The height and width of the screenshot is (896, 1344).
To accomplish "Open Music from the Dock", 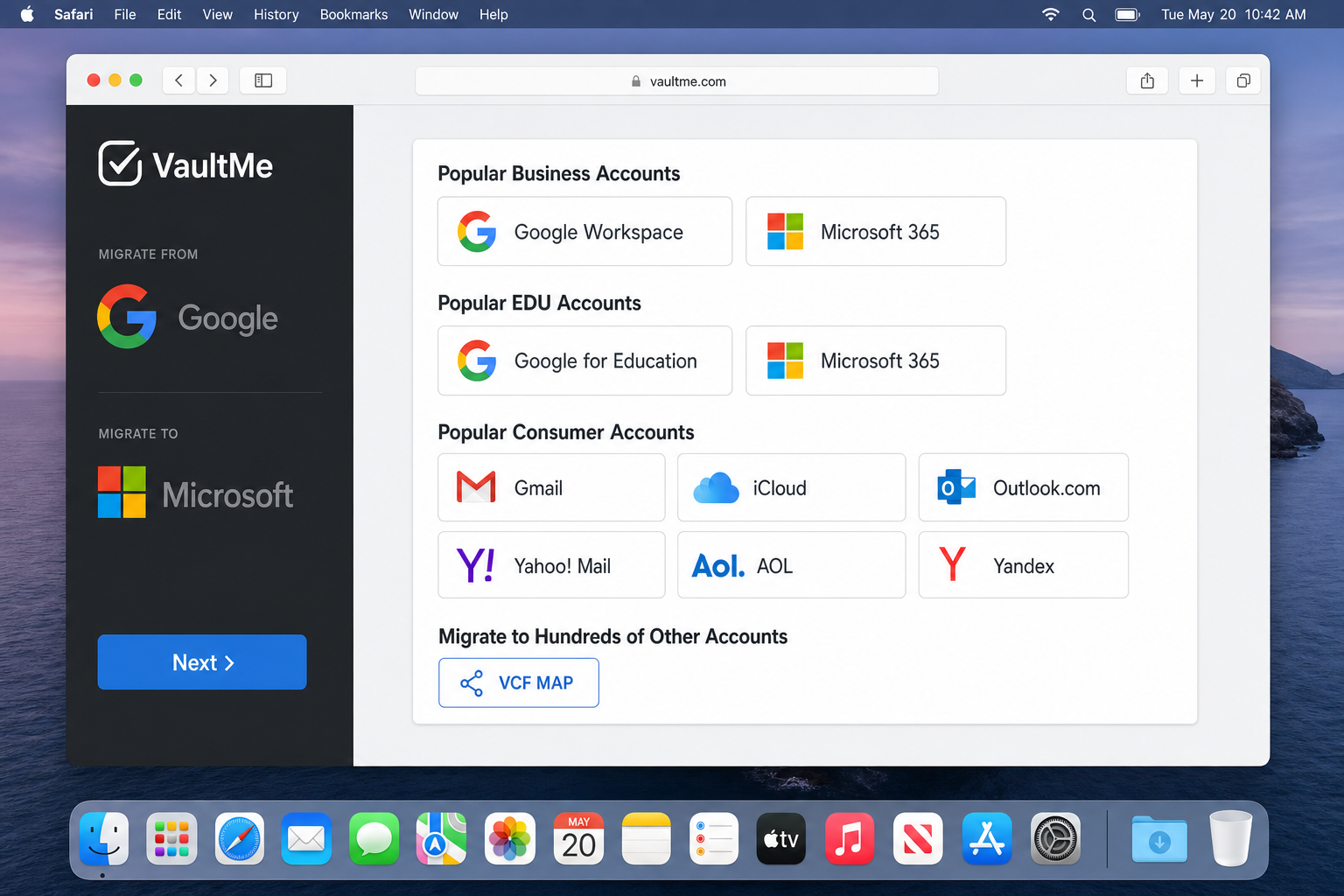I will pos(850,838).
